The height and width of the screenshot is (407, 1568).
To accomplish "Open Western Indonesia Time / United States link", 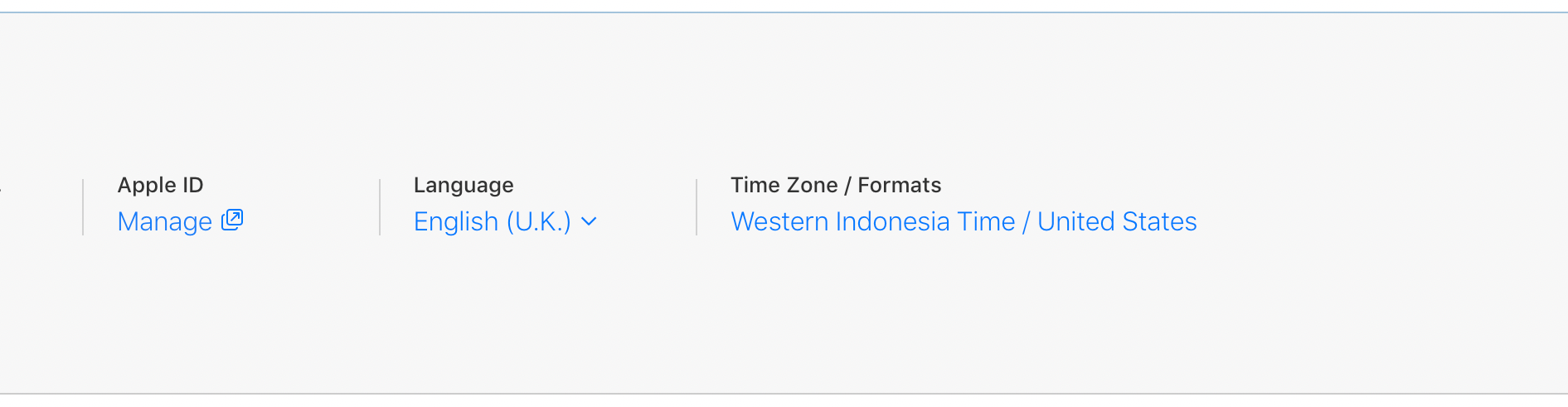I will pos(963,221).
